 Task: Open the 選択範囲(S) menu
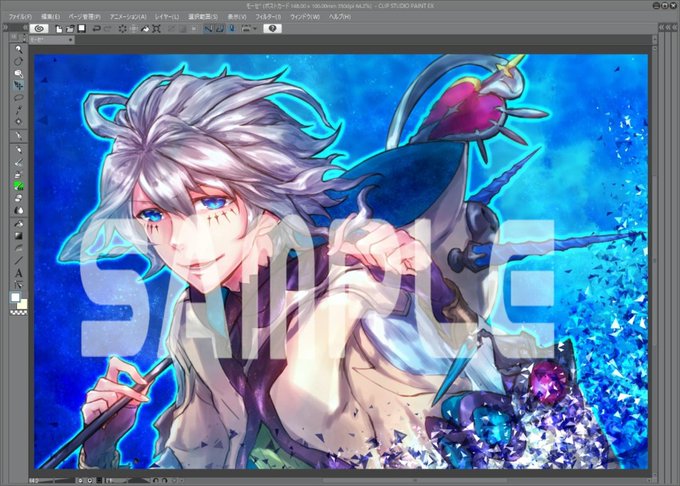203,16
